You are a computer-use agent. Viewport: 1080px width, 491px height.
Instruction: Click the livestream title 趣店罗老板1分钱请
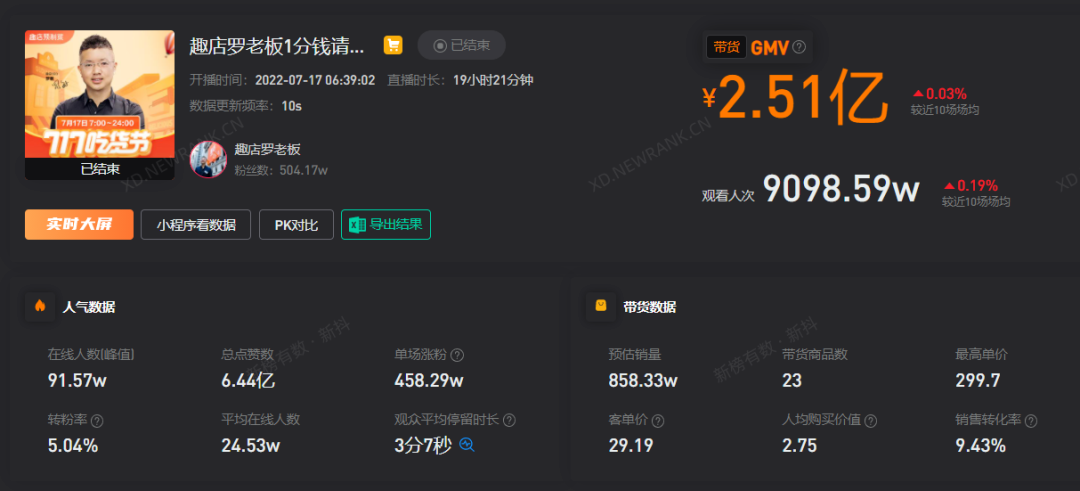coord(276,46)
